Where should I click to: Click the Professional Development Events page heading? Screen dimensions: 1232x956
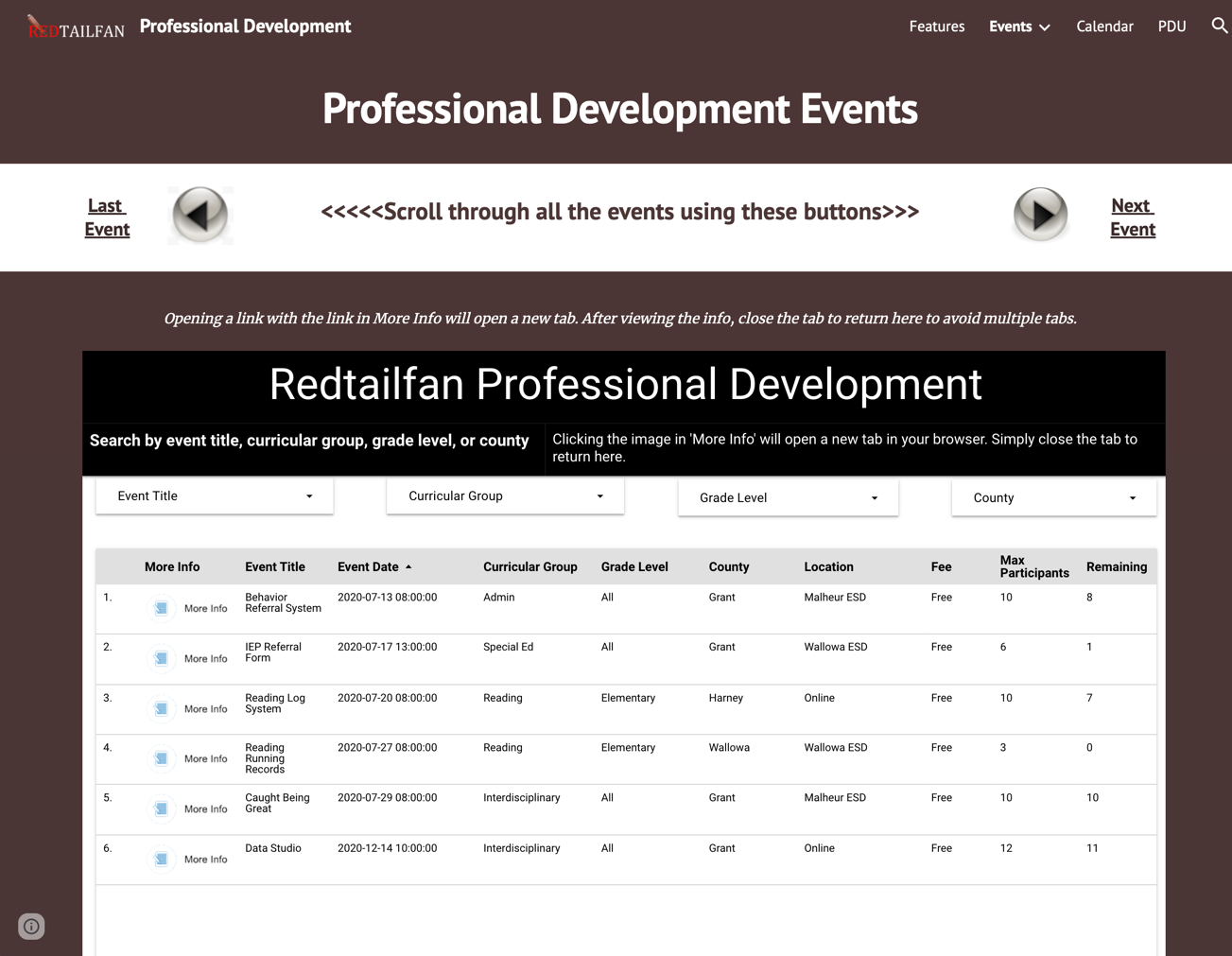pyautogui.click(x=620, y=109)
